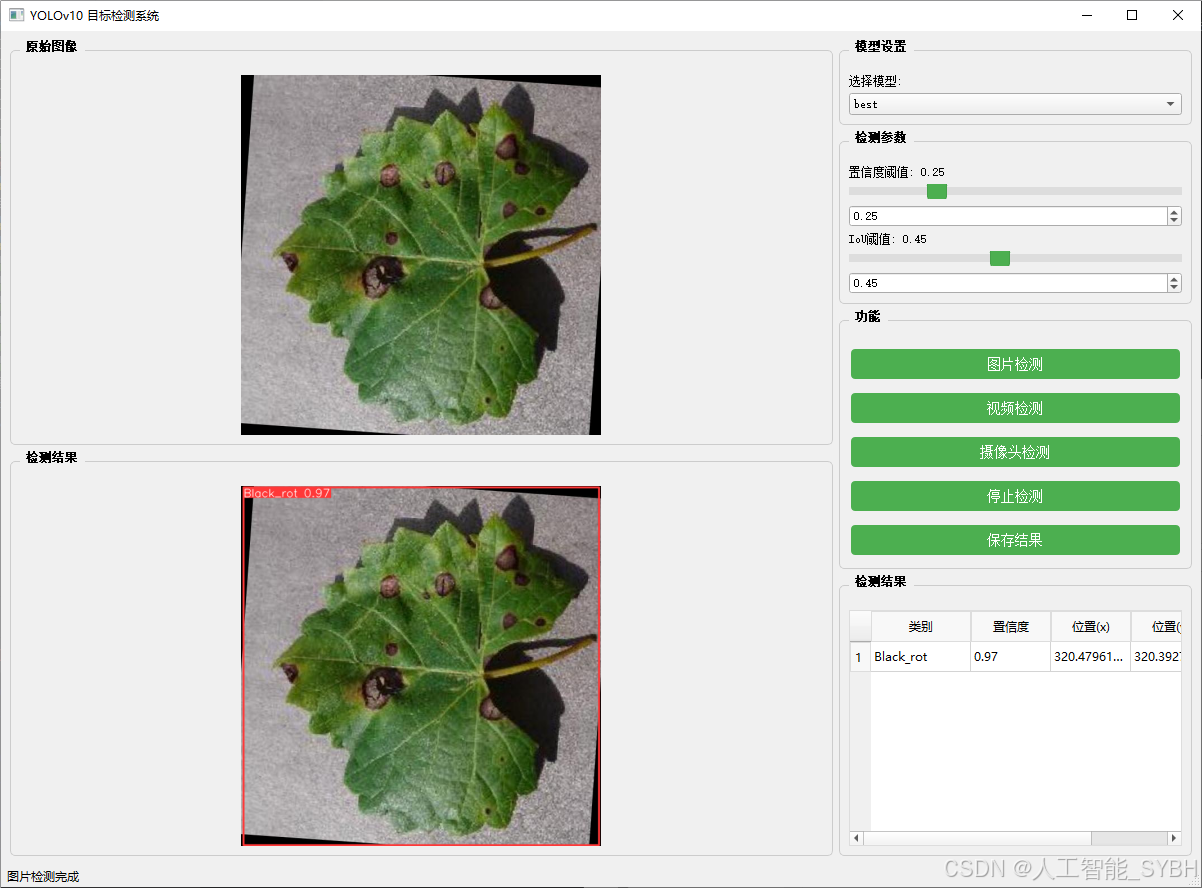This screenshot has height=888, width=1202.
Task: Stop detection using 停止检测 button
Action: [x=1014, y=496]
